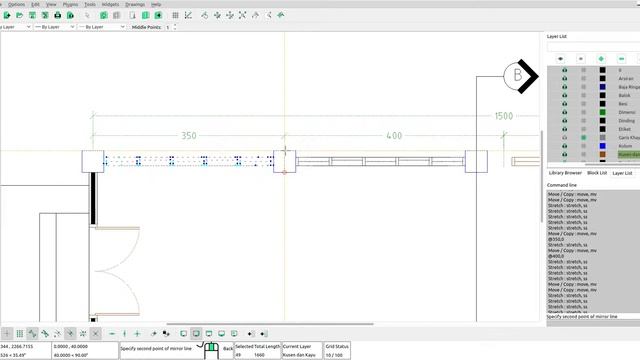Toggle visibility of the Balok layer

tap(565, 95)
